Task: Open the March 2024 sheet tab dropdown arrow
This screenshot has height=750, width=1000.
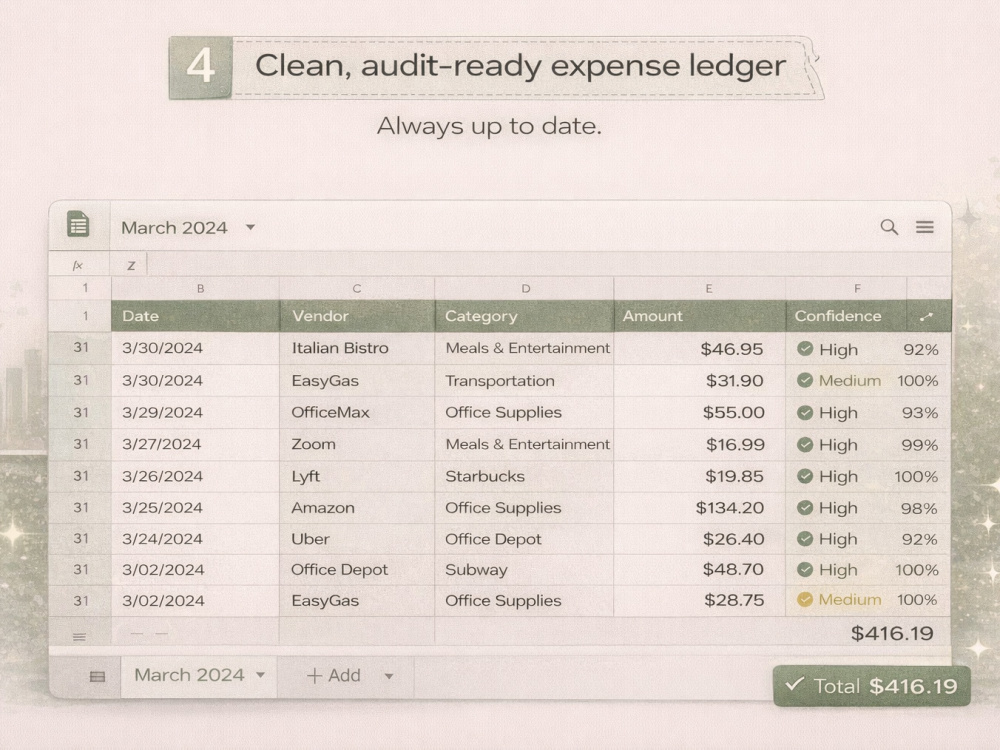Action: (x=260, y=675)
